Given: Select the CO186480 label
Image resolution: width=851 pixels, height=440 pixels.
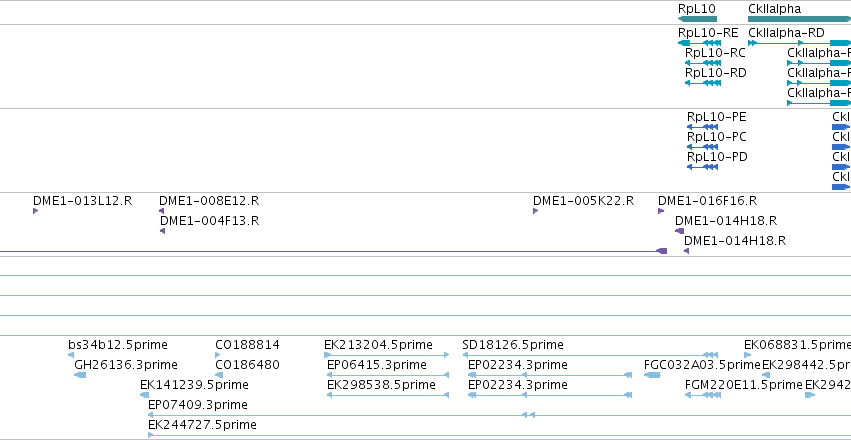Looking at the screenshot, I should point(247,365).
